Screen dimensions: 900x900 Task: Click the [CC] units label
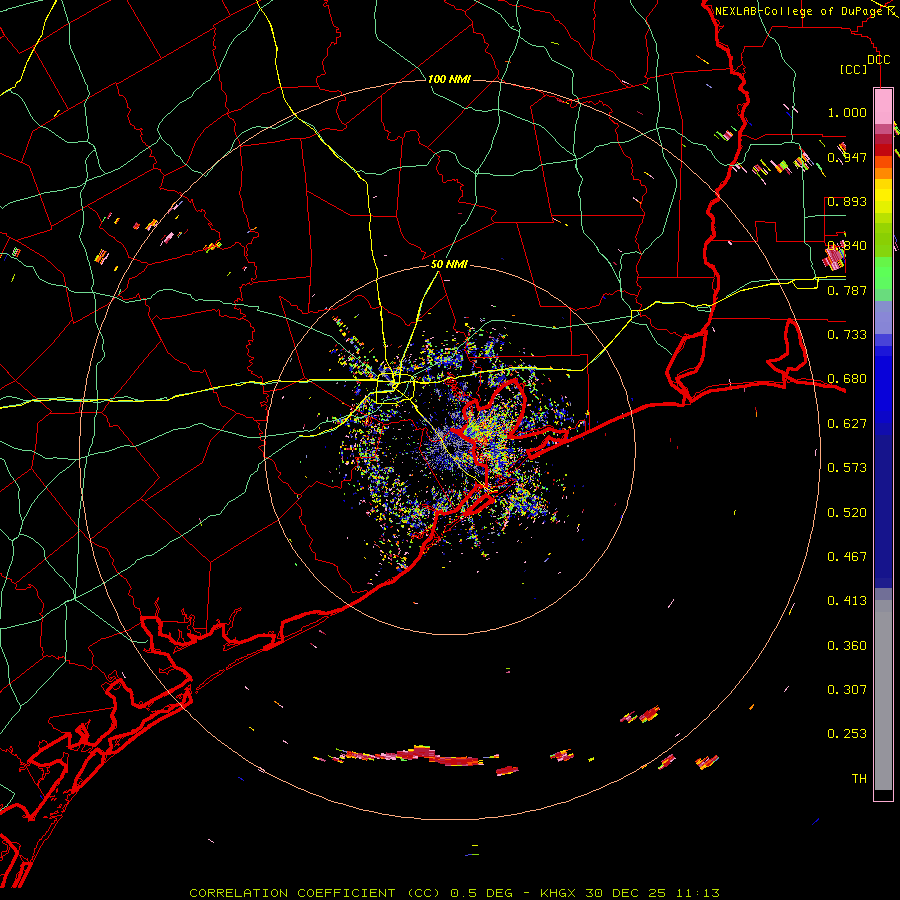(854, 70)
